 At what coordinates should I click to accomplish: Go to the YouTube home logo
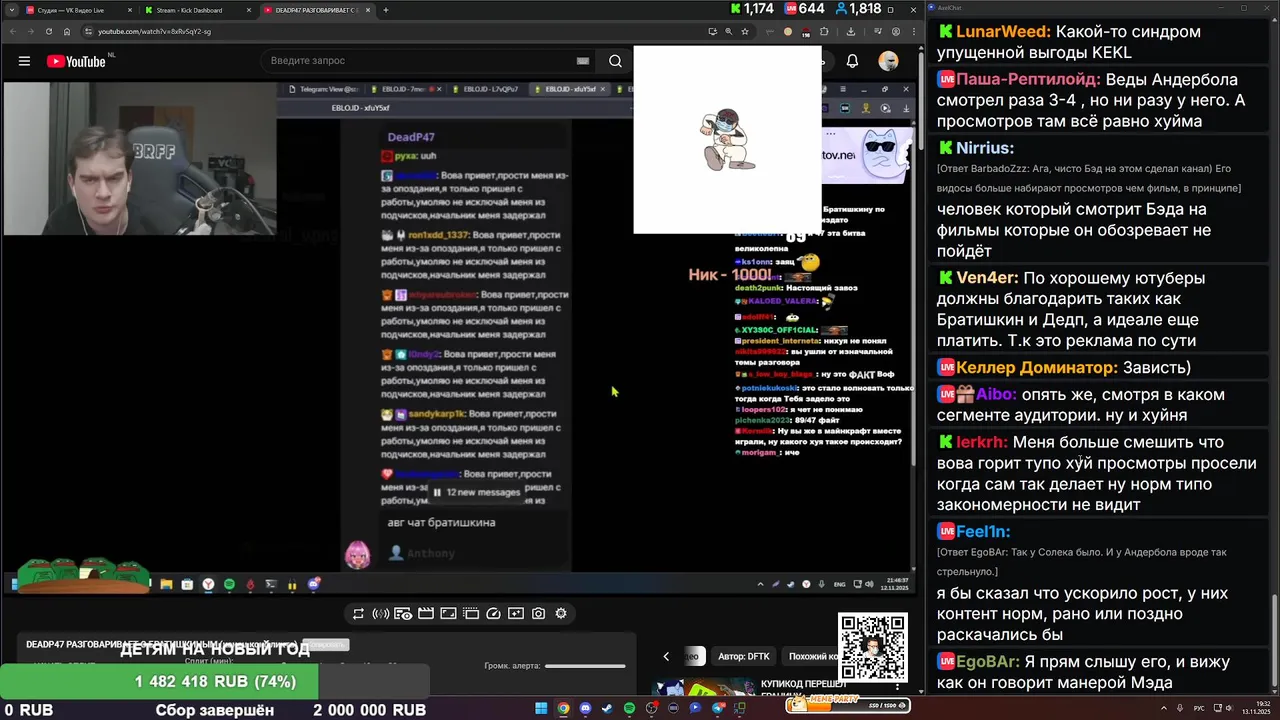point(76,61)
